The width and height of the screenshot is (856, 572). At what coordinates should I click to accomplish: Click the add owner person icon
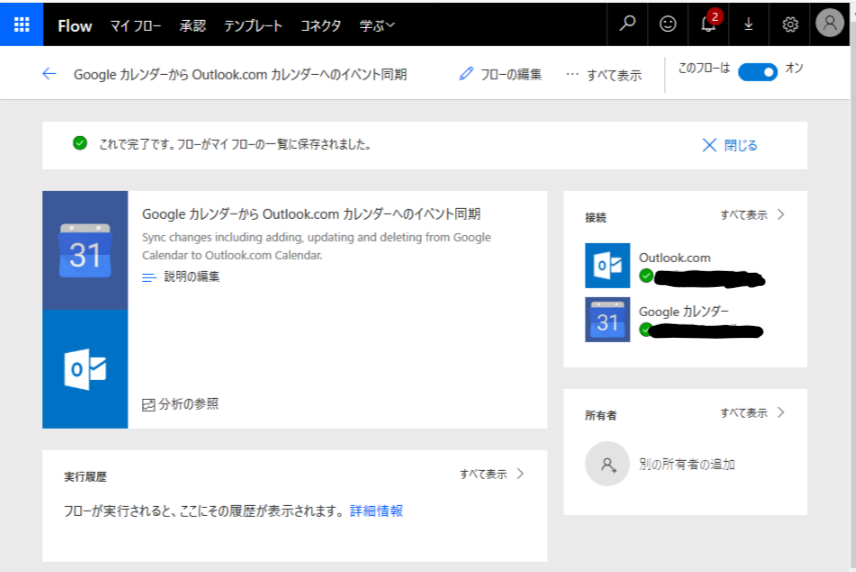tap(607, 464)
